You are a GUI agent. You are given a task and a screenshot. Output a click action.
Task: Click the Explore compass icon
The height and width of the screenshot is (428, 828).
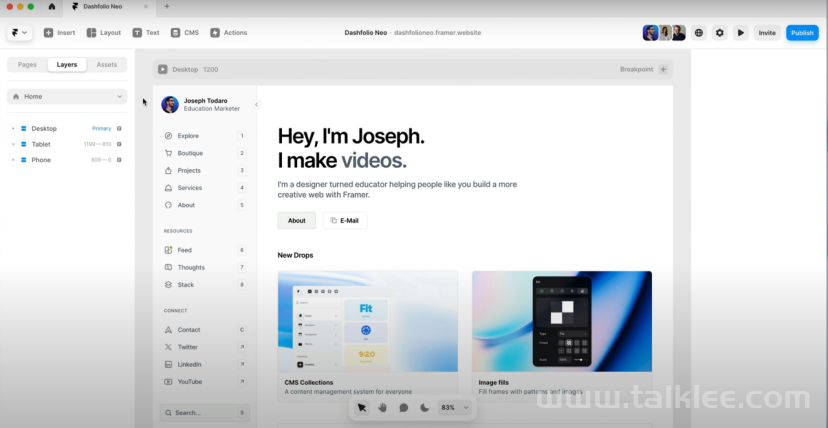(168, 136)
